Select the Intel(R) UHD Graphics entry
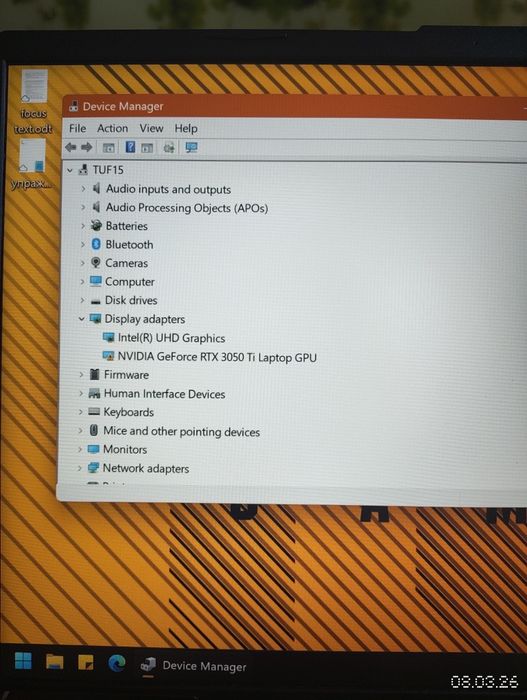This screenshot has height=700, width=527. tap(171, 338)
